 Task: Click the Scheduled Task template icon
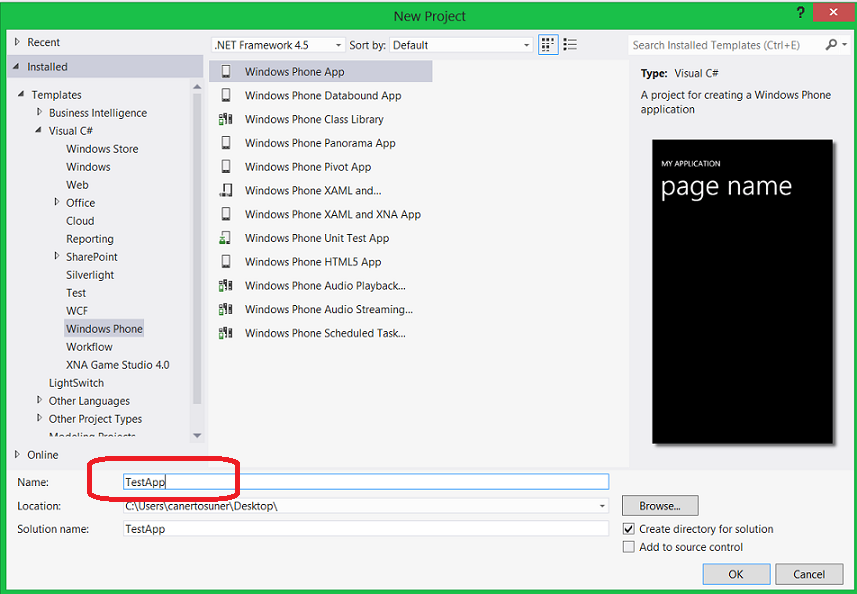click(x=226, y=333)
